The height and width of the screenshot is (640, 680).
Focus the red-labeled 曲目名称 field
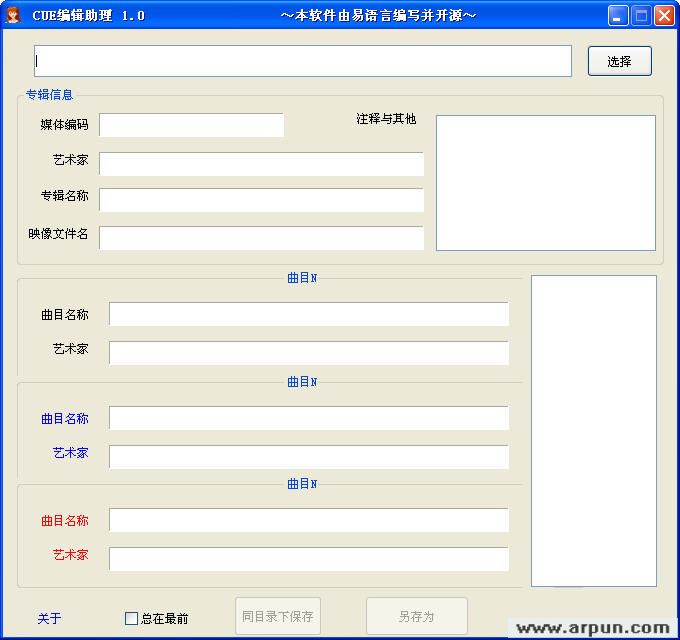[308, 520]
